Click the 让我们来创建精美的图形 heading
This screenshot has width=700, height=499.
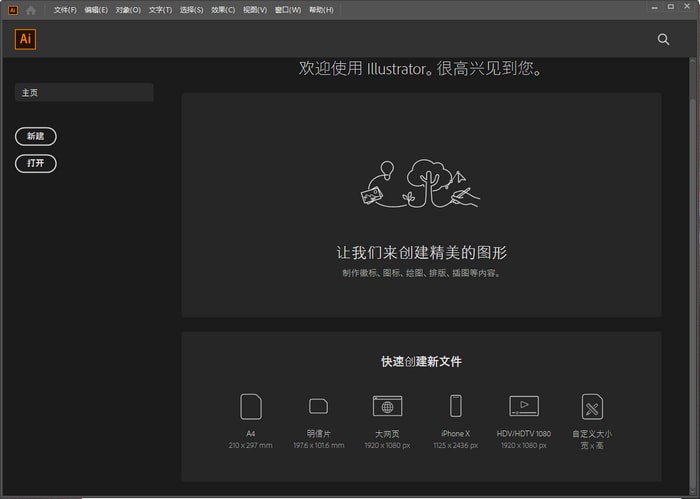(x=422, y=253)
